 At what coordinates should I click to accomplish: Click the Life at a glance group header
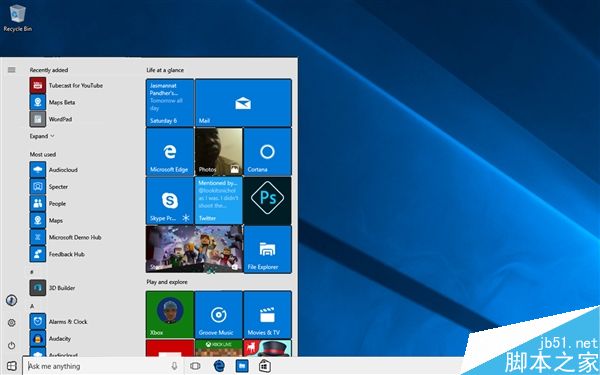tap(165, 70)
